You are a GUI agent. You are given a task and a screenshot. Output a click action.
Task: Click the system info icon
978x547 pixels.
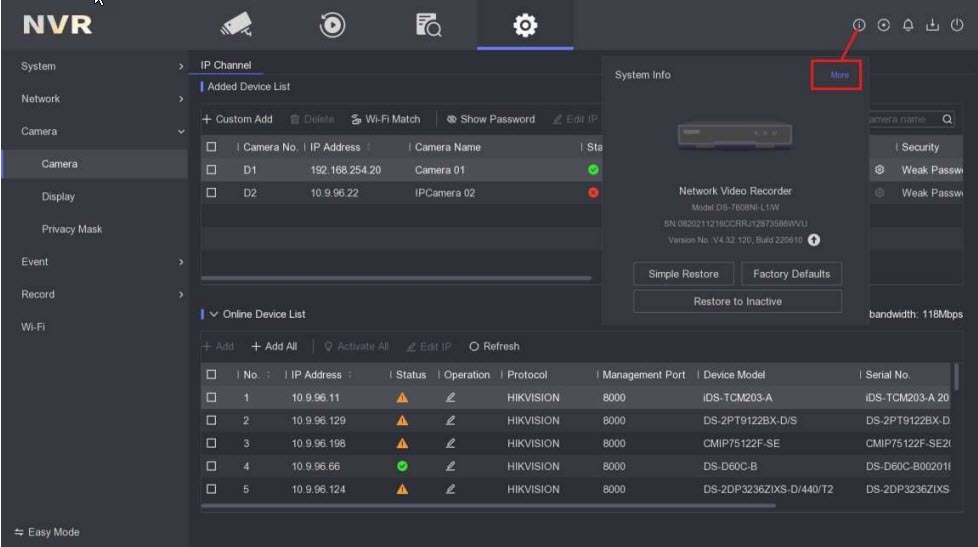(x=858, y=26)
